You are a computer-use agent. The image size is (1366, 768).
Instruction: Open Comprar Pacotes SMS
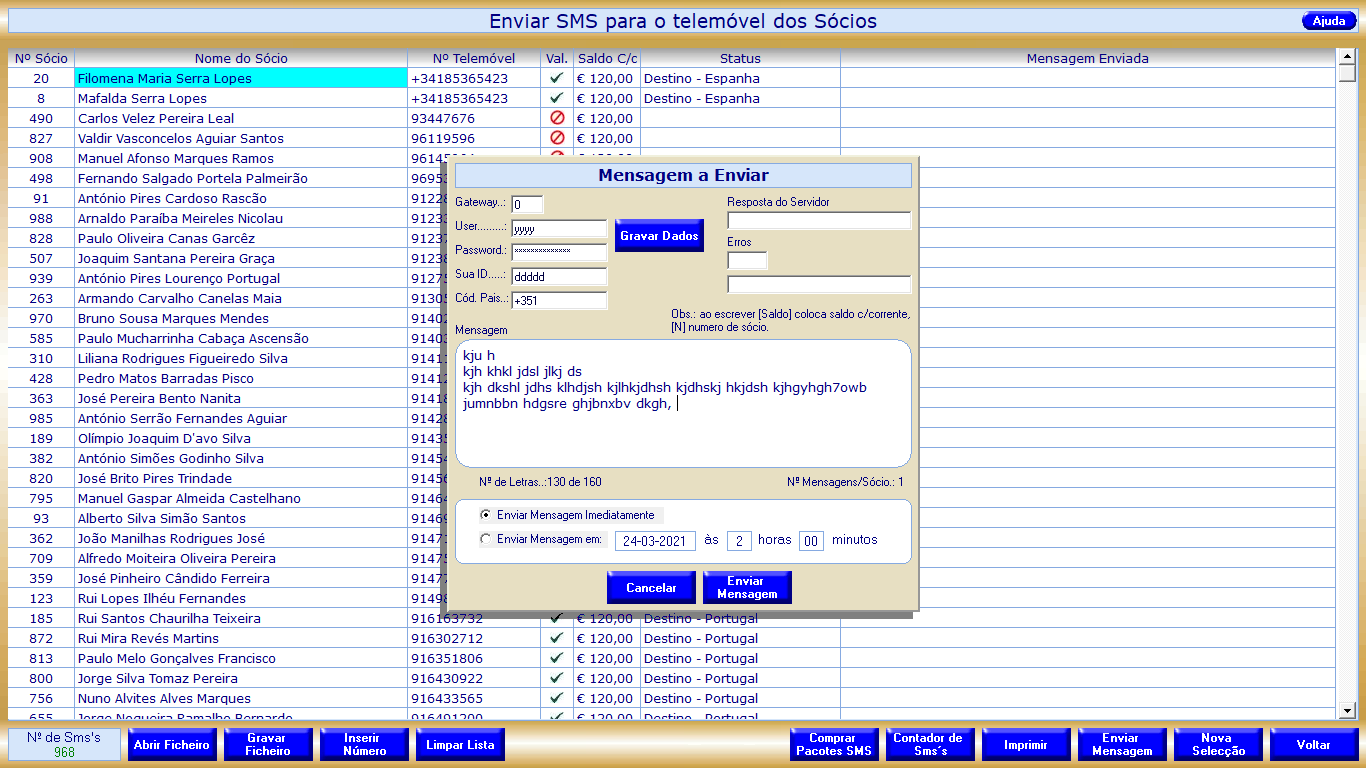[833, 745]
